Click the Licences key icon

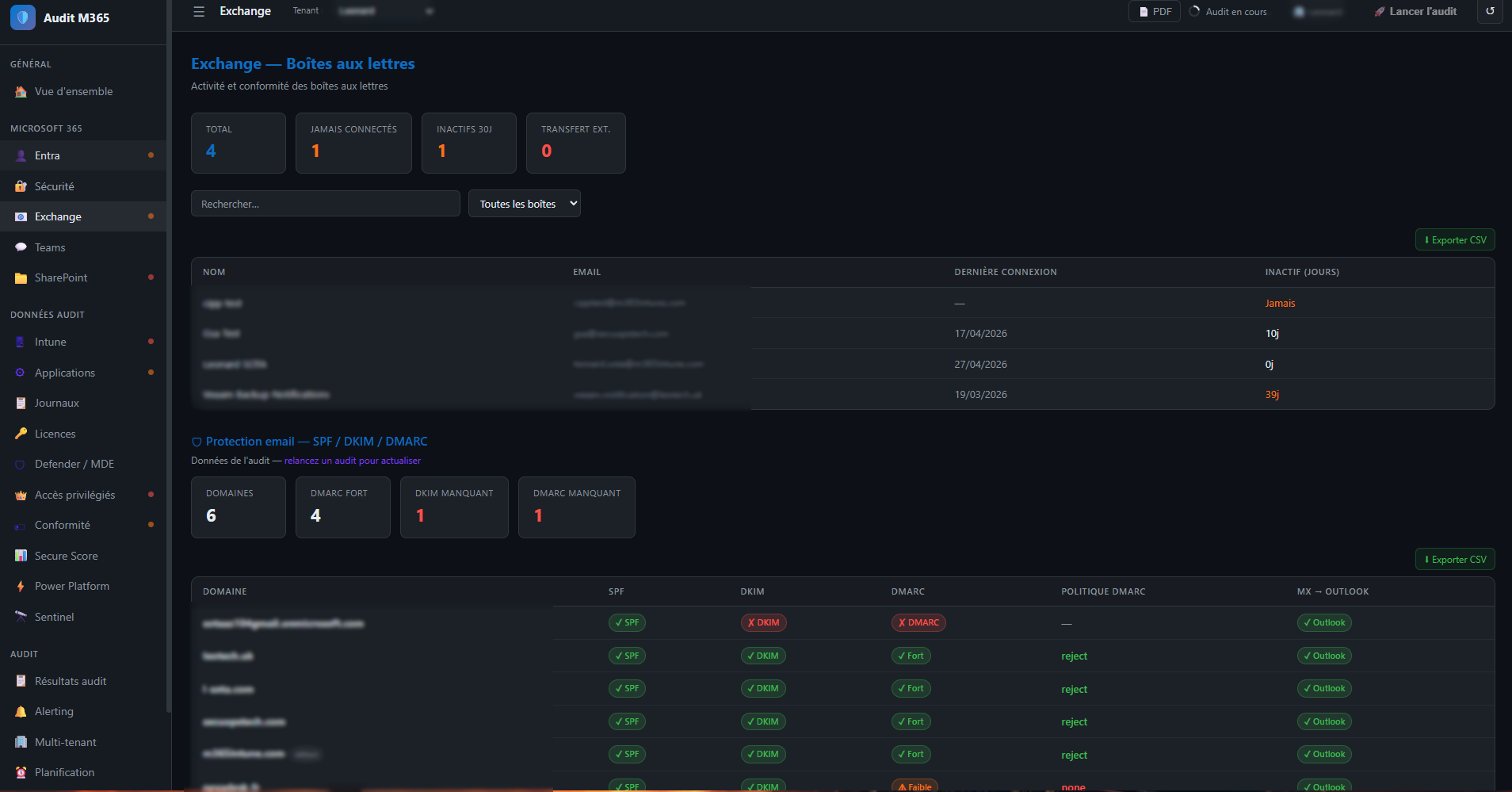[21, 434]
